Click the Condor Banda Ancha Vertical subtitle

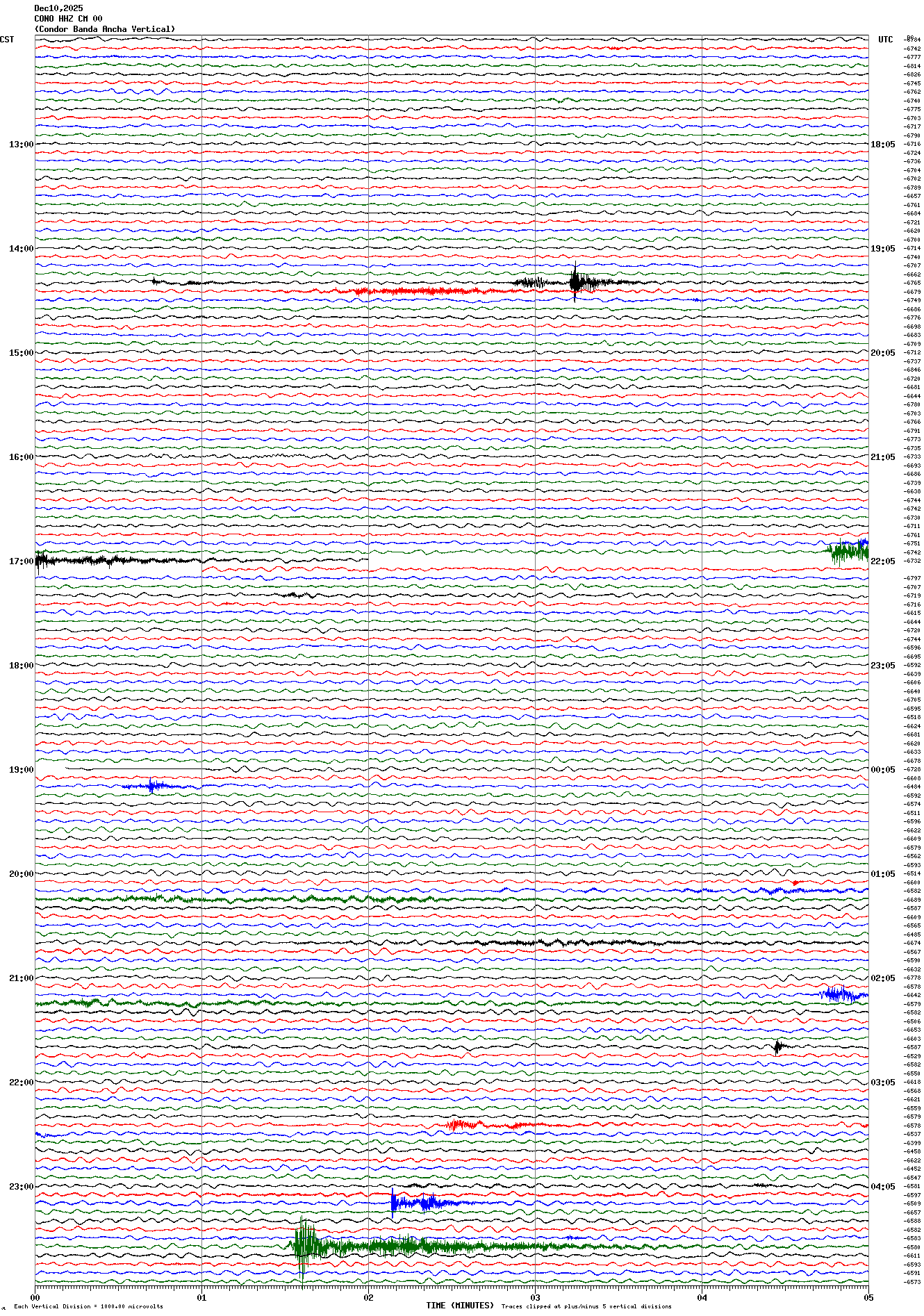pyautogui.click(x=105, y=29)
